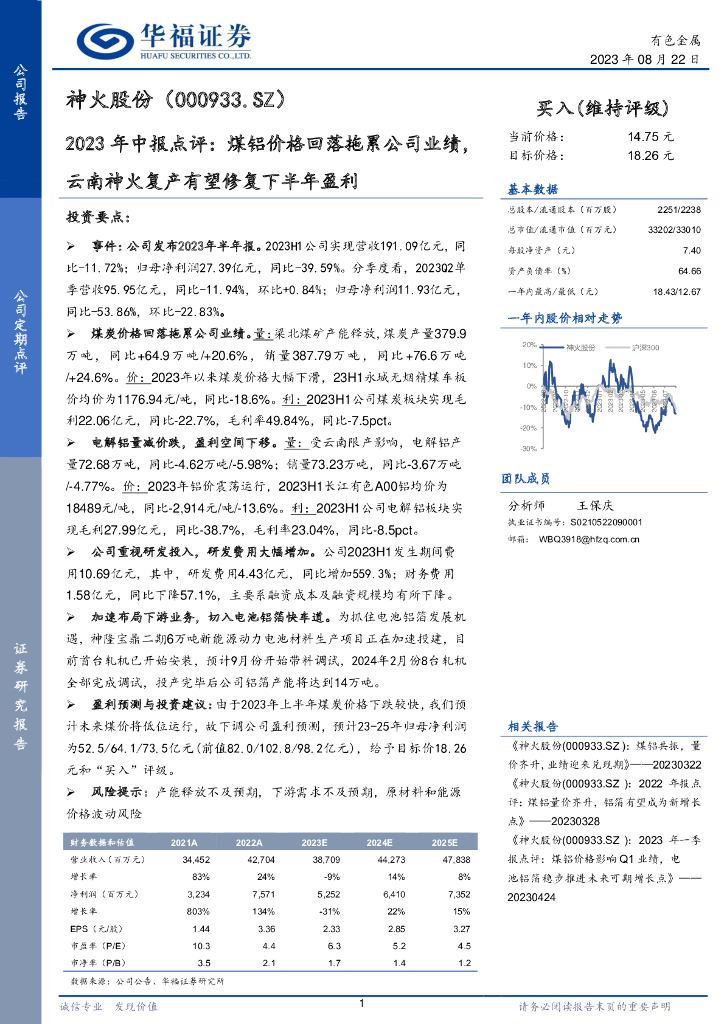Screen dimensions: 724x1024
Task: Click net profit cell 7,571
Action: click(x=264, y=894)
